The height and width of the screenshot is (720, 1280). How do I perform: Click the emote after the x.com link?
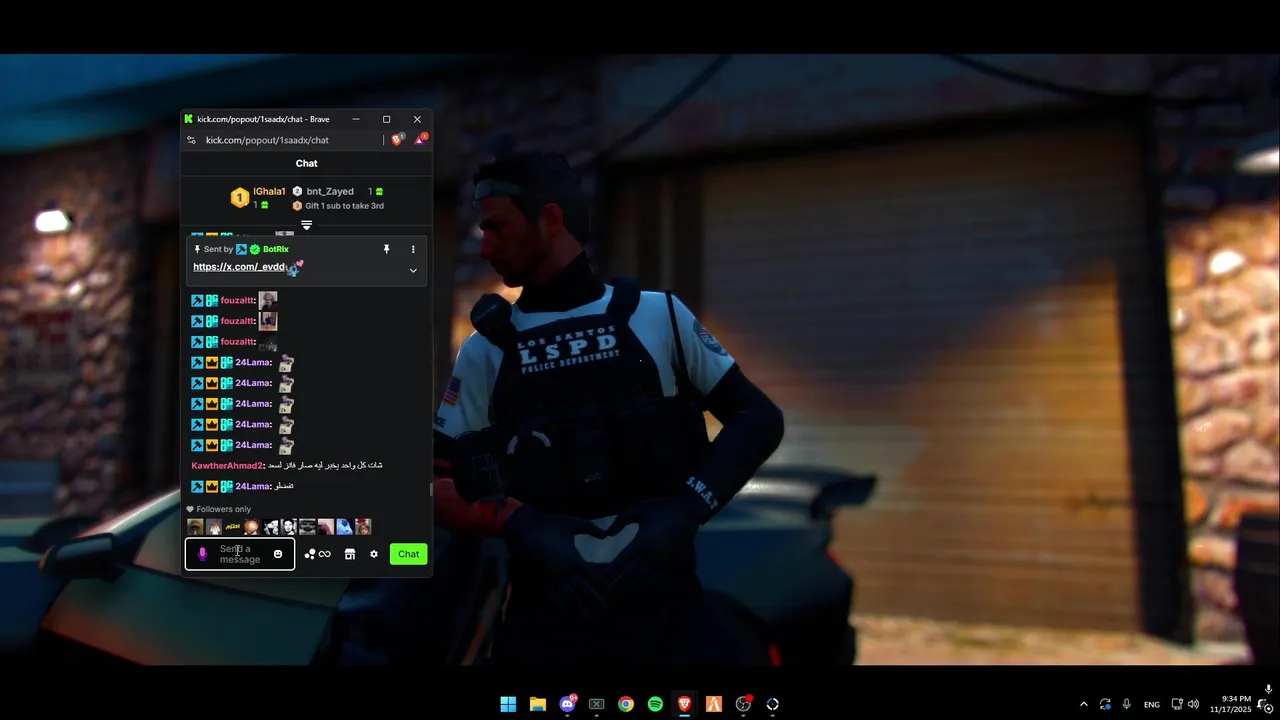coord(294,268)
